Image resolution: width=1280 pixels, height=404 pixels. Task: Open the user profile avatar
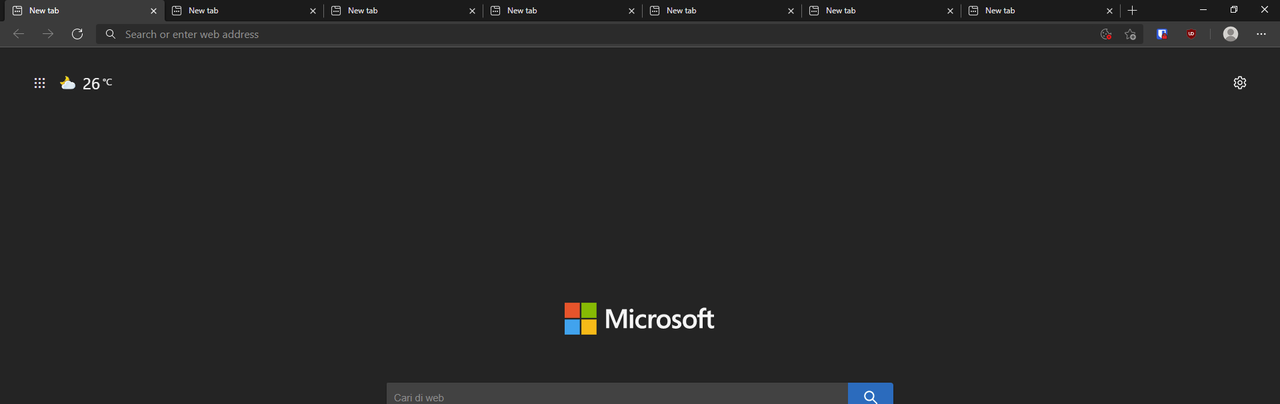click(x=1230, y=34)
